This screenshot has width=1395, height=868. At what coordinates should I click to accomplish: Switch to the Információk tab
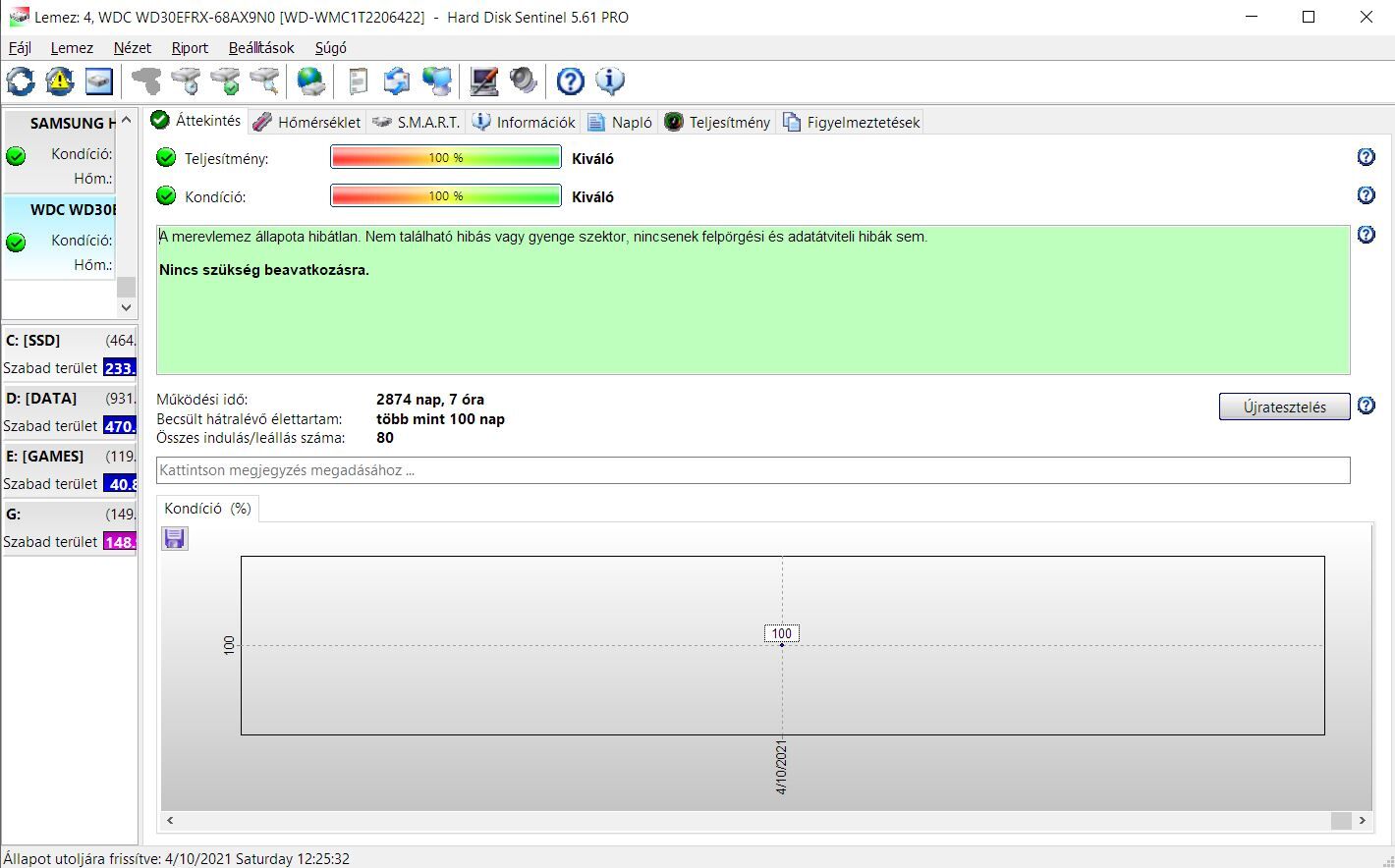524,122
